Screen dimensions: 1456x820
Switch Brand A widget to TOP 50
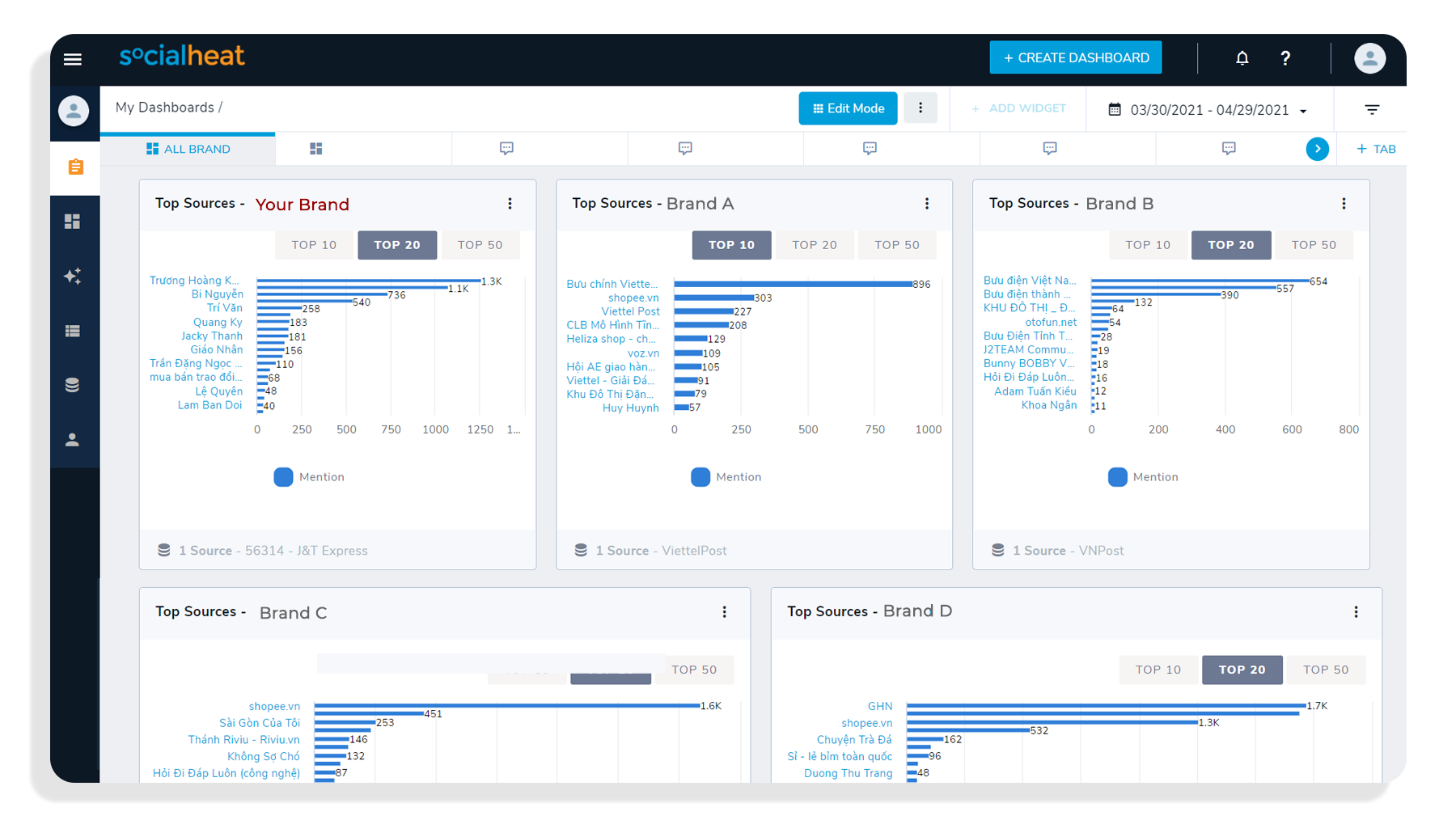coord(896,245)
